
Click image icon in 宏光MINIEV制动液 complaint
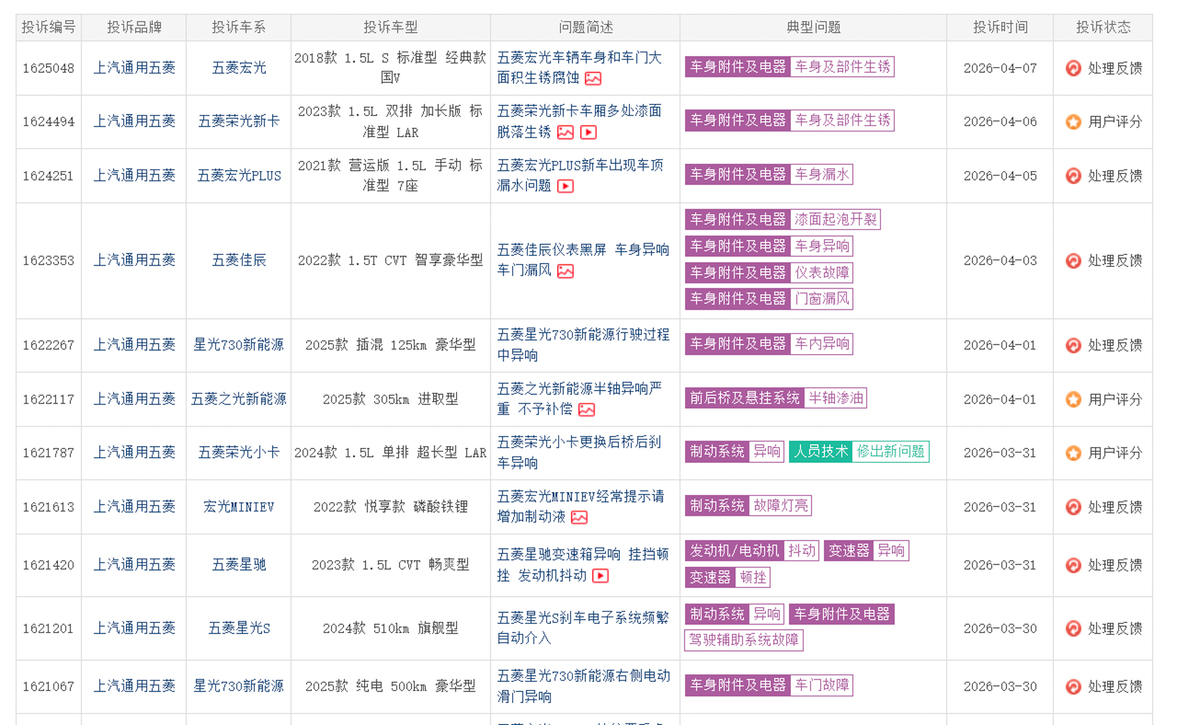click(579, 518)
